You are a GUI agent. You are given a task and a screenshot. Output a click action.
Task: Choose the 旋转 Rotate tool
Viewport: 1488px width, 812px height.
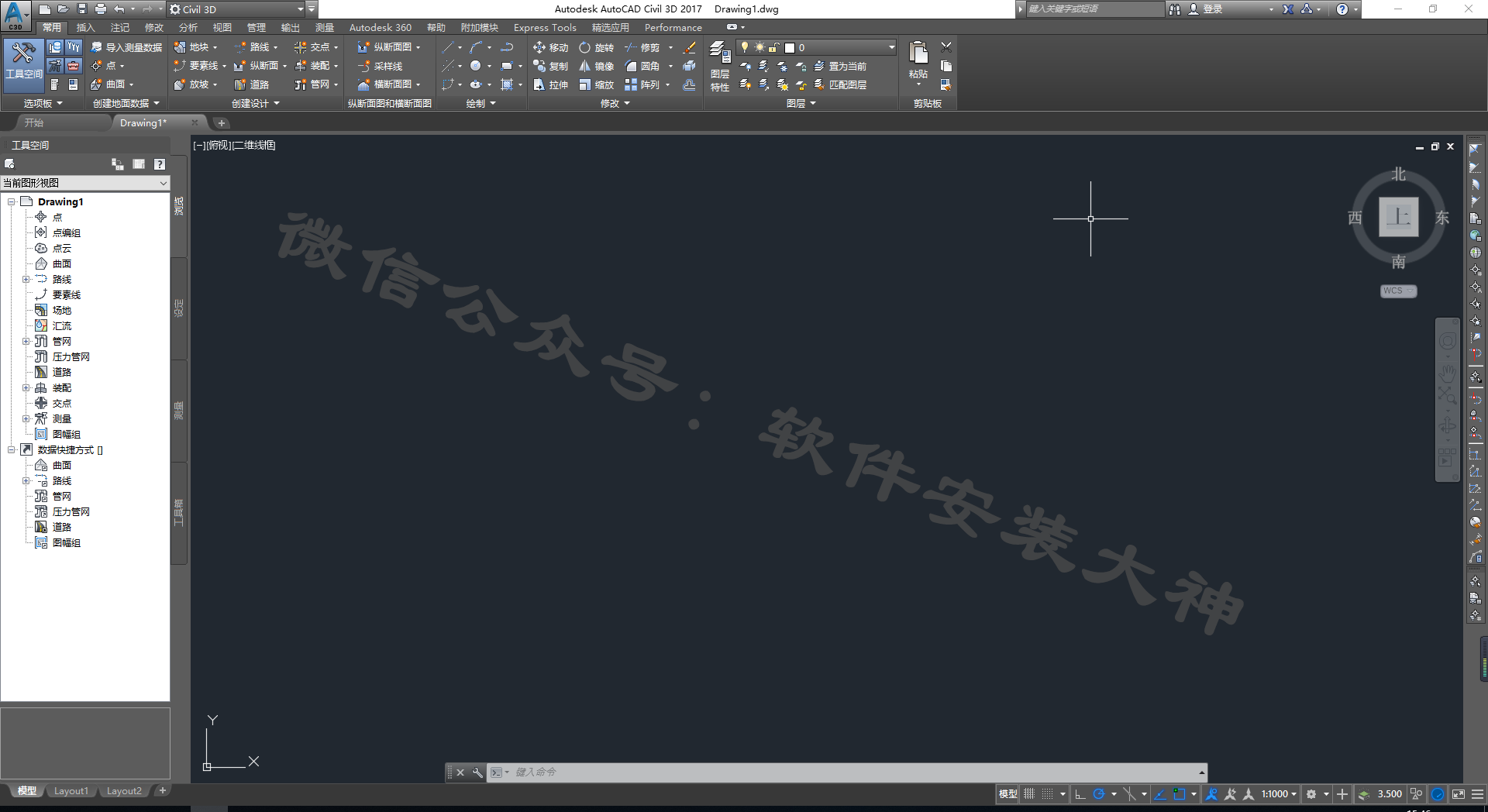[x=596, y=47]
